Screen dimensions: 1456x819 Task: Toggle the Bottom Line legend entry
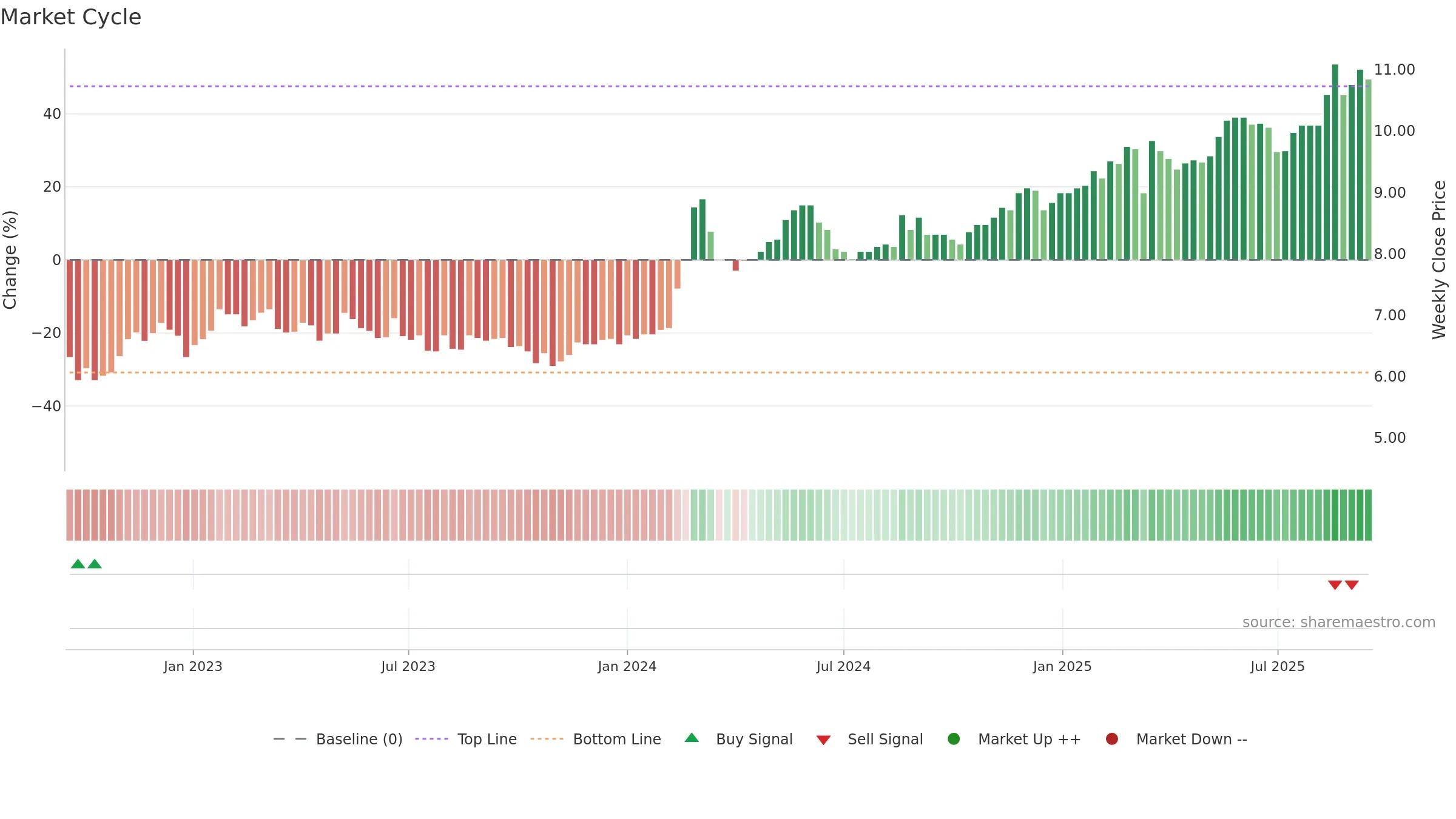(x=596, y=739)
